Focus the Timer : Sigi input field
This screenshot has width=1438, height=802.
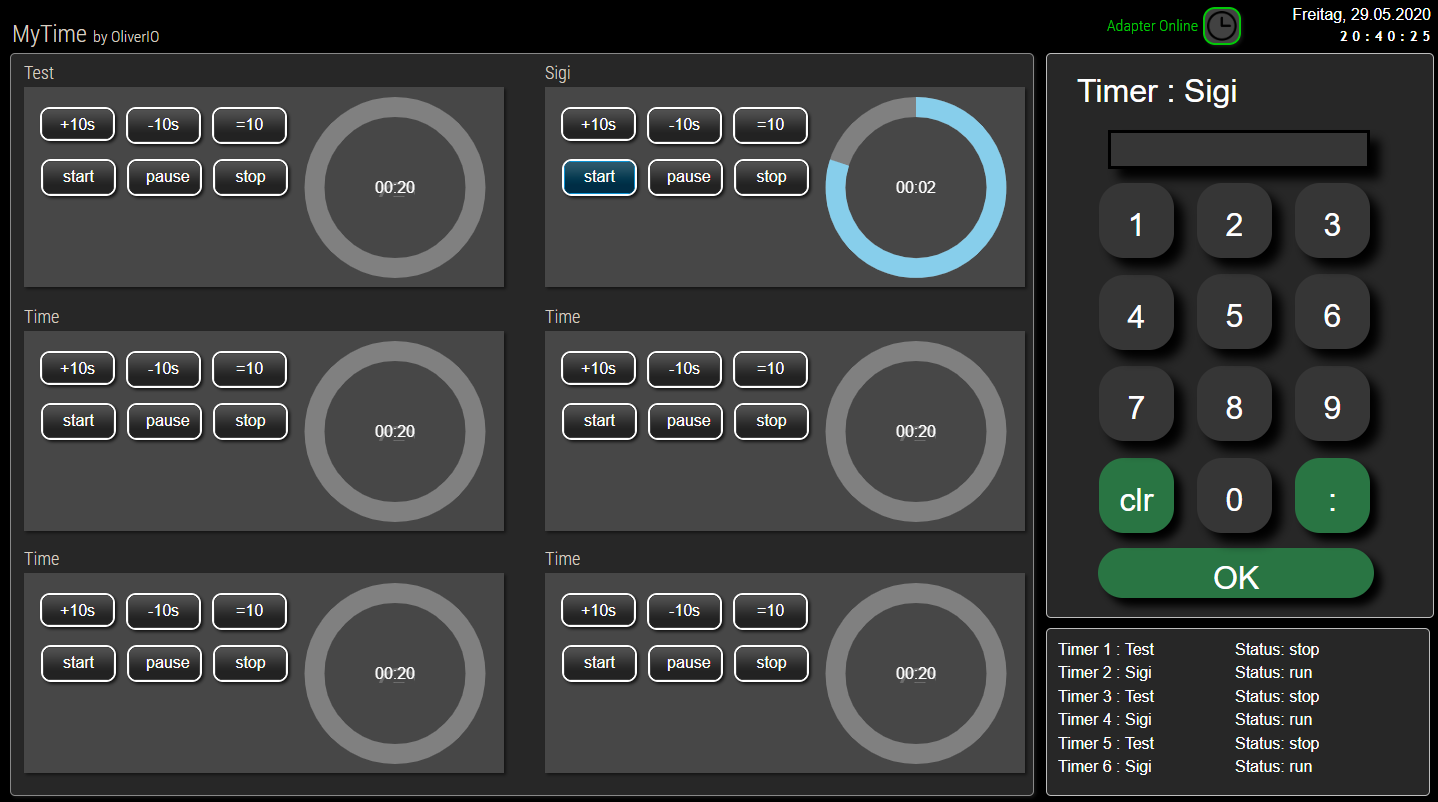pos(1238,149)
